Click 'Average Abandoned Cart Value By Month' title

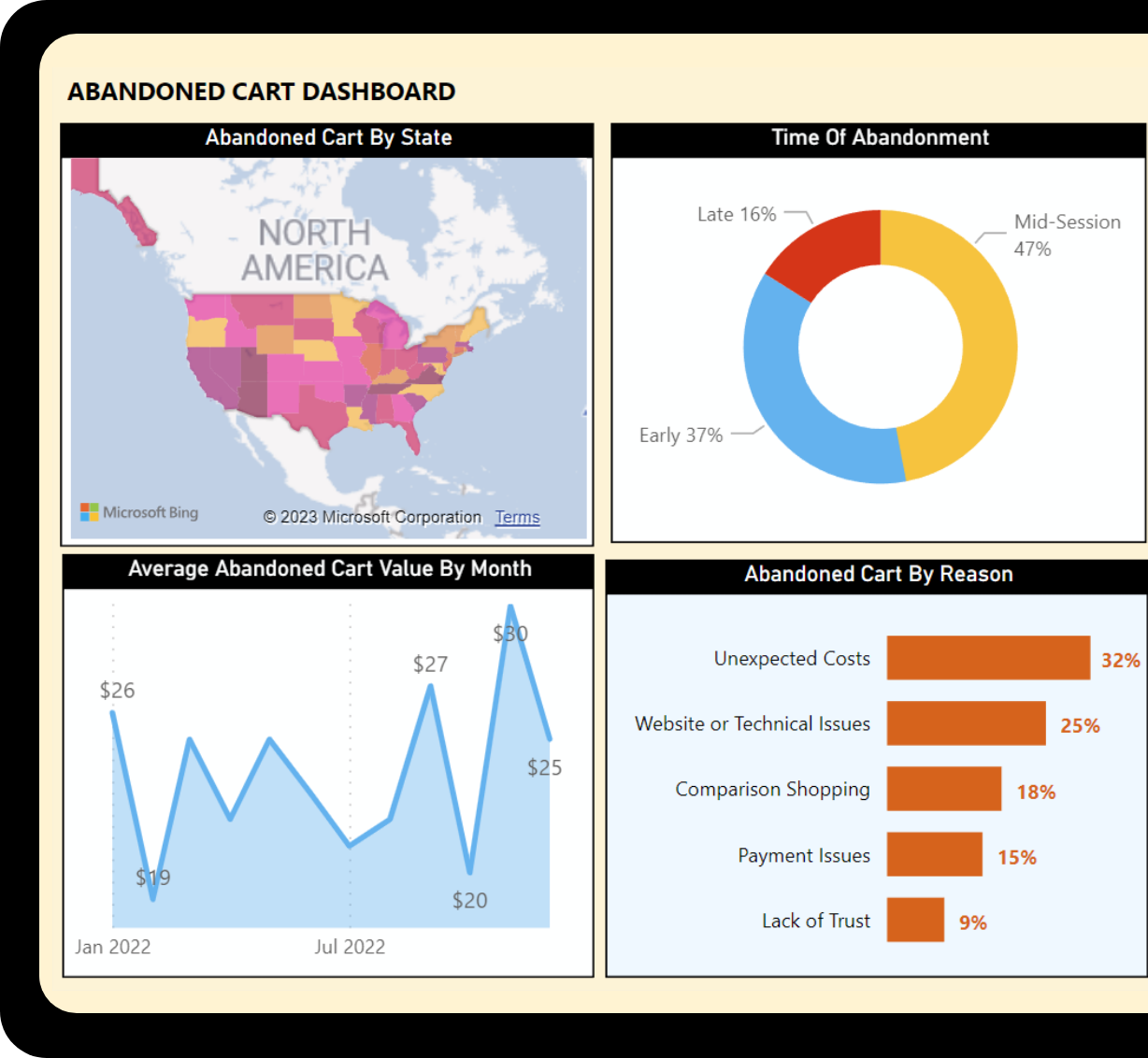coord(329,568)
